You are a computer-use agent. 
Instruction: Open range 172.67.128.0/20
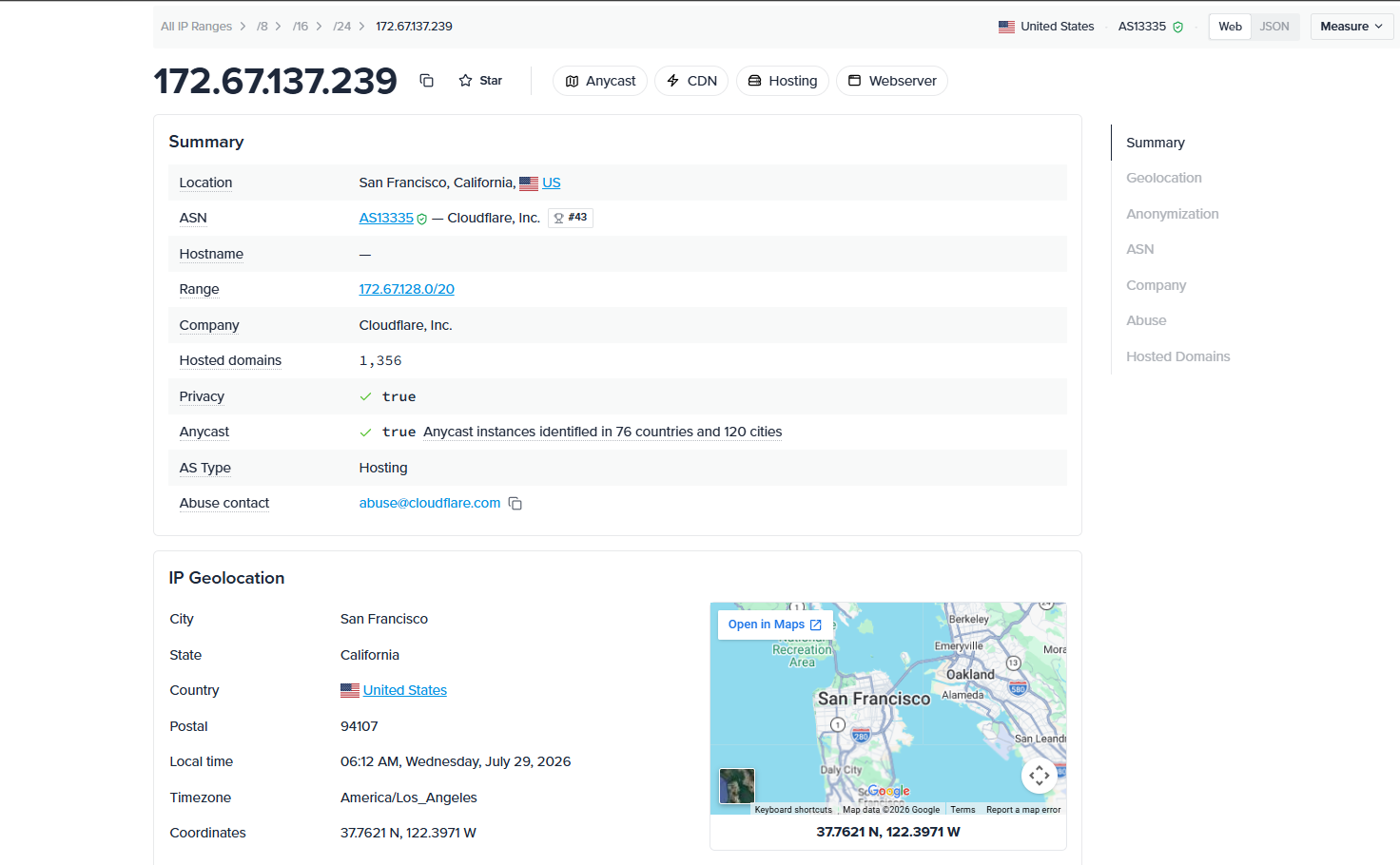tap(406, 289)
